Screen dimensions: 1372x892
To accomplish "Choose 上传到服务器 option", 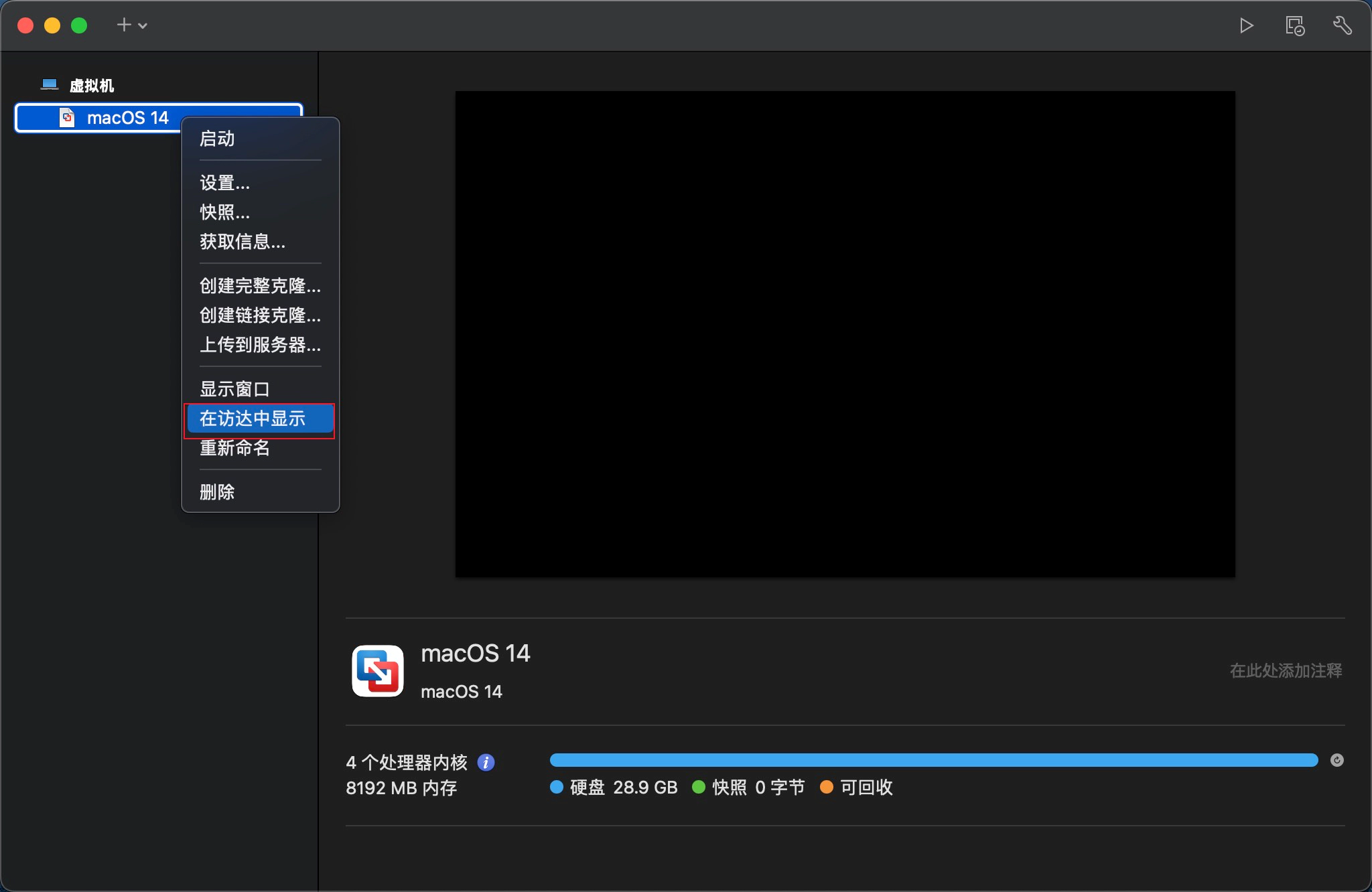I will (x=260, y=346).
